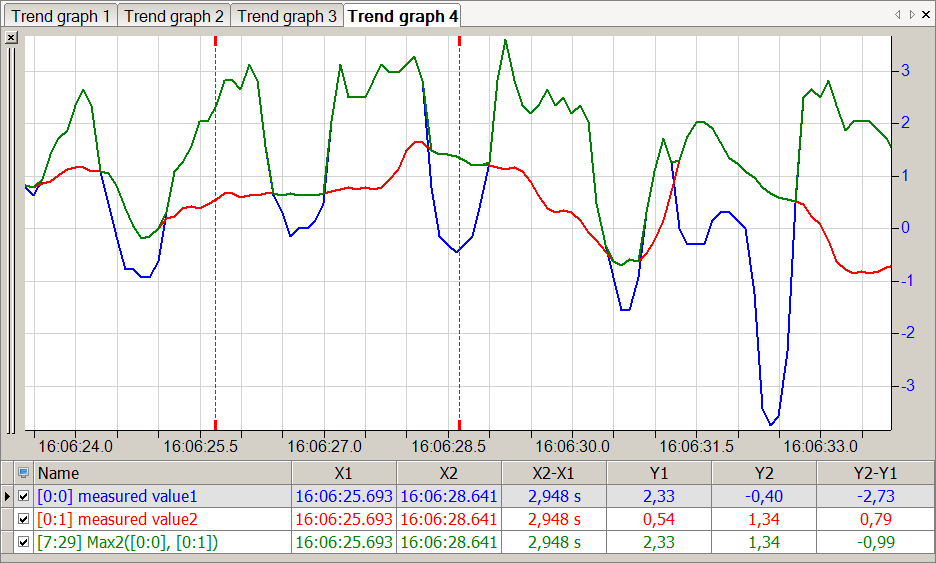Open the Trend graph 2 tab

point(174,16)
